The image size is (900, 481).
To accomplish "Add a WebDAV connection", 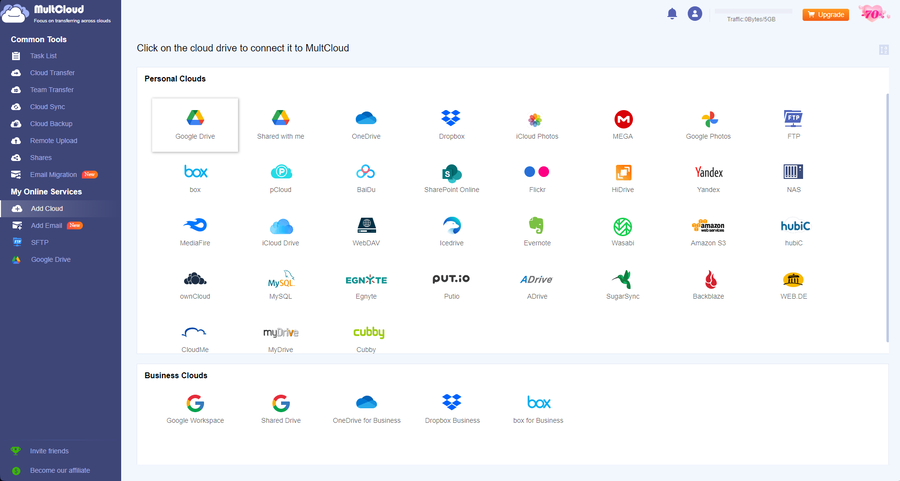I will (x=366, y=231).
